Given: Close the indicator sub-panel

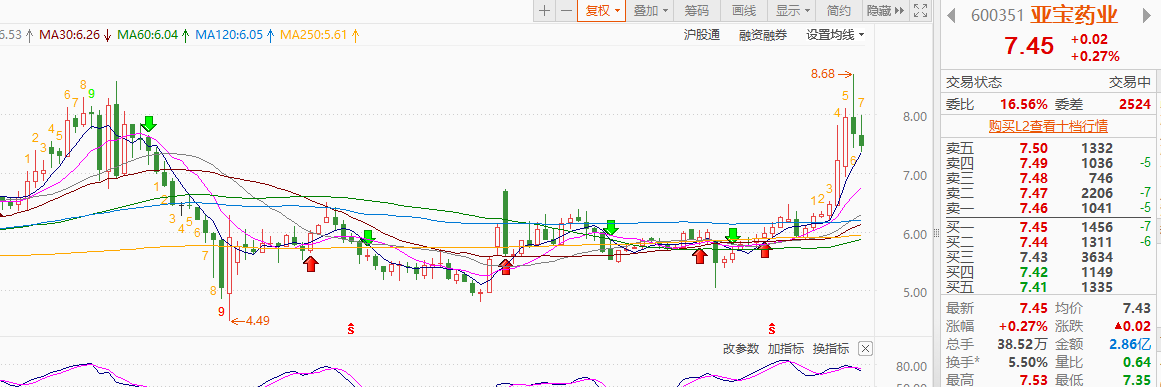Looking at the screenshot, I should click(x=865, y=349).
